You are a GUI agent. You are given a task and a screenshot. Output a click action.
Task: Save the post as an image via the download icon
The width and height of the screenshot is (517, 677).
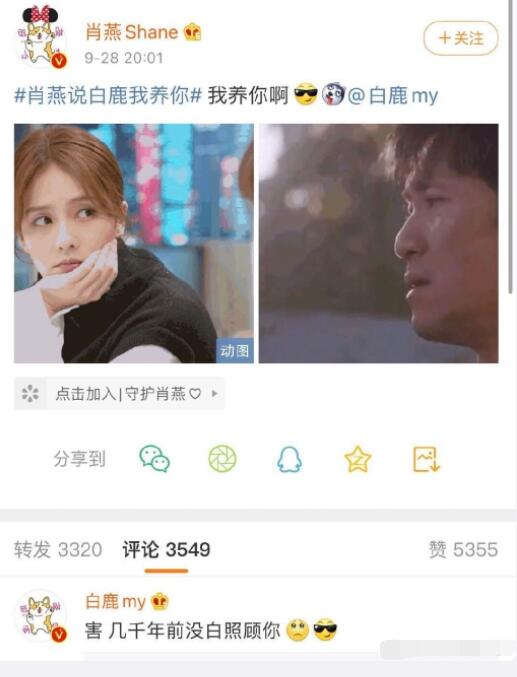(426, 459)
